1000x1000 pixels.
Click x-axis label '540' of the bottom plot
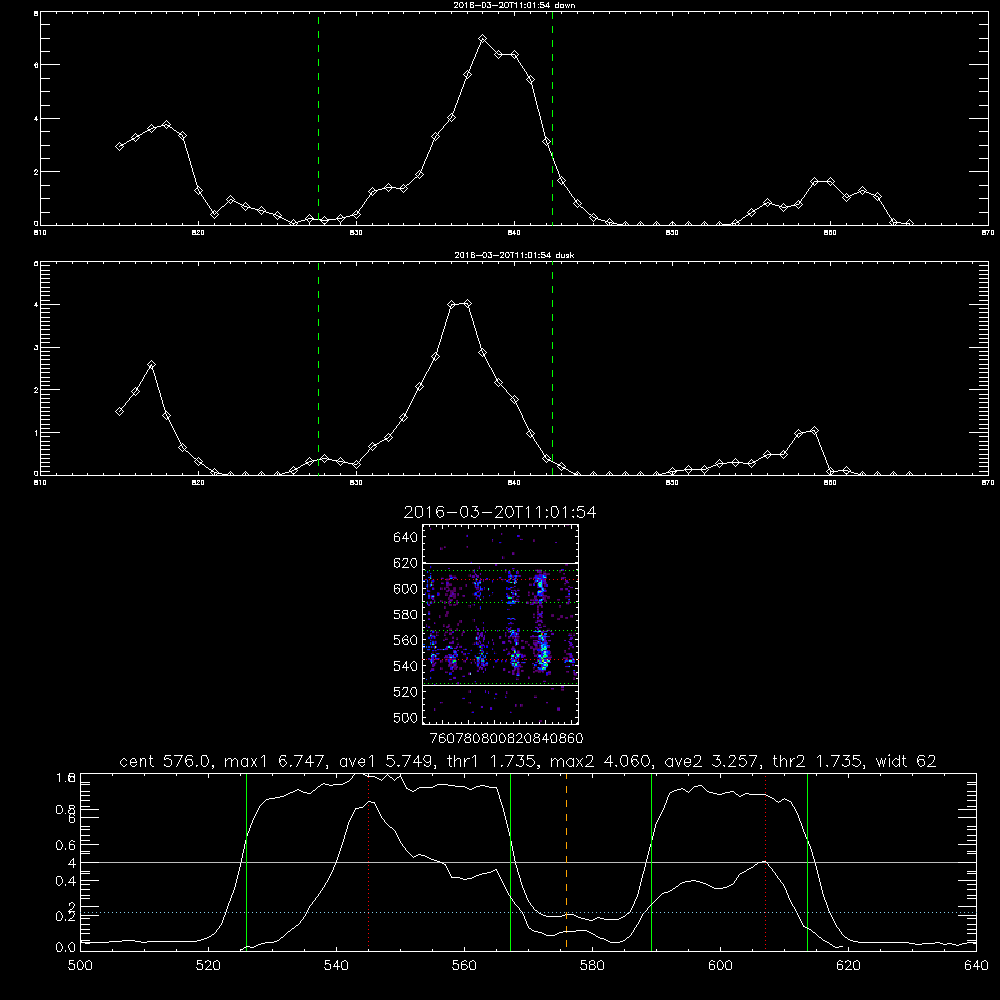pos(336,966)
